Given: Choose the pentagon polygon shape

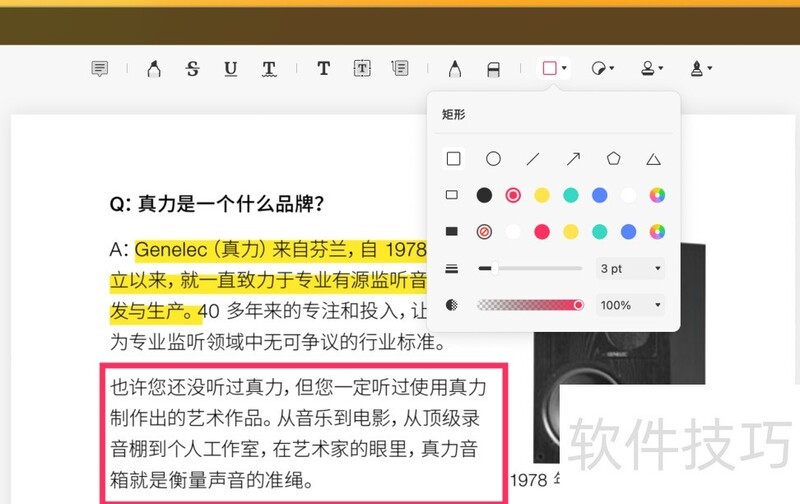Looking at the screenshot, I should click(613, 159).
